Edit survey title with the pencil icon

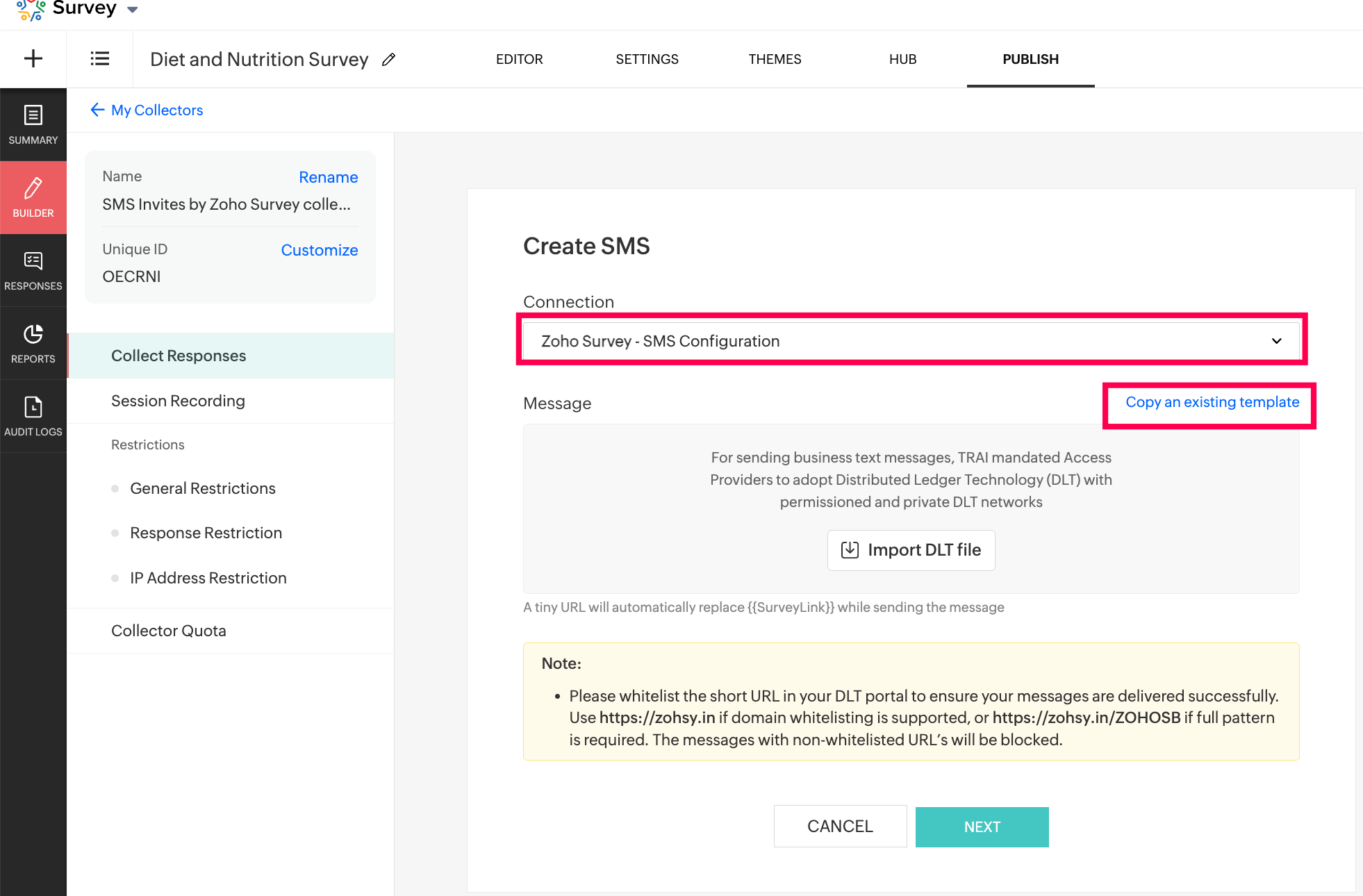pos(389,60)
